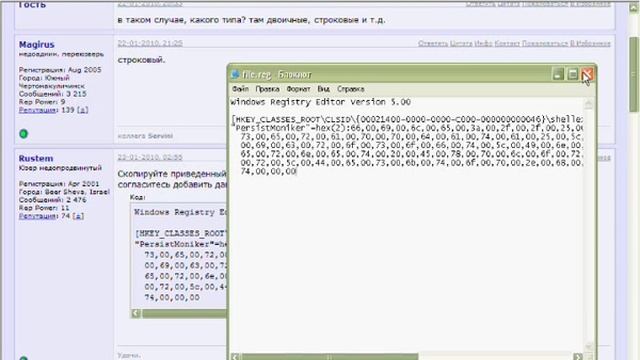Open the Справка menu in Notepad
This screenshot has width=640, height=360.
pyautogui.click(x=351, y=89)
